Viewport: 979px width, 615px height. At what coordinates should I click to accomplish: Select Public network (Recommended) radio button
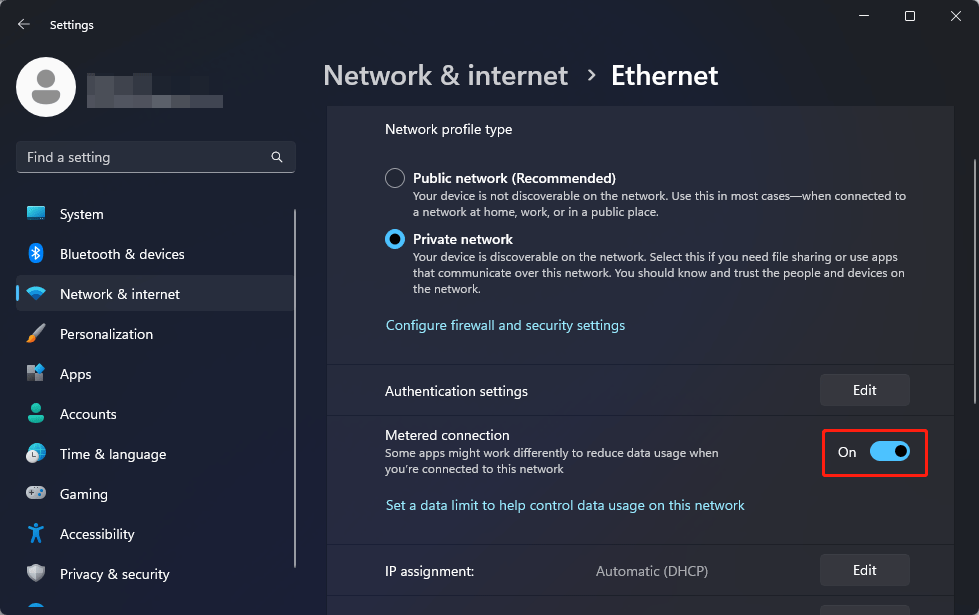[395, 179]
